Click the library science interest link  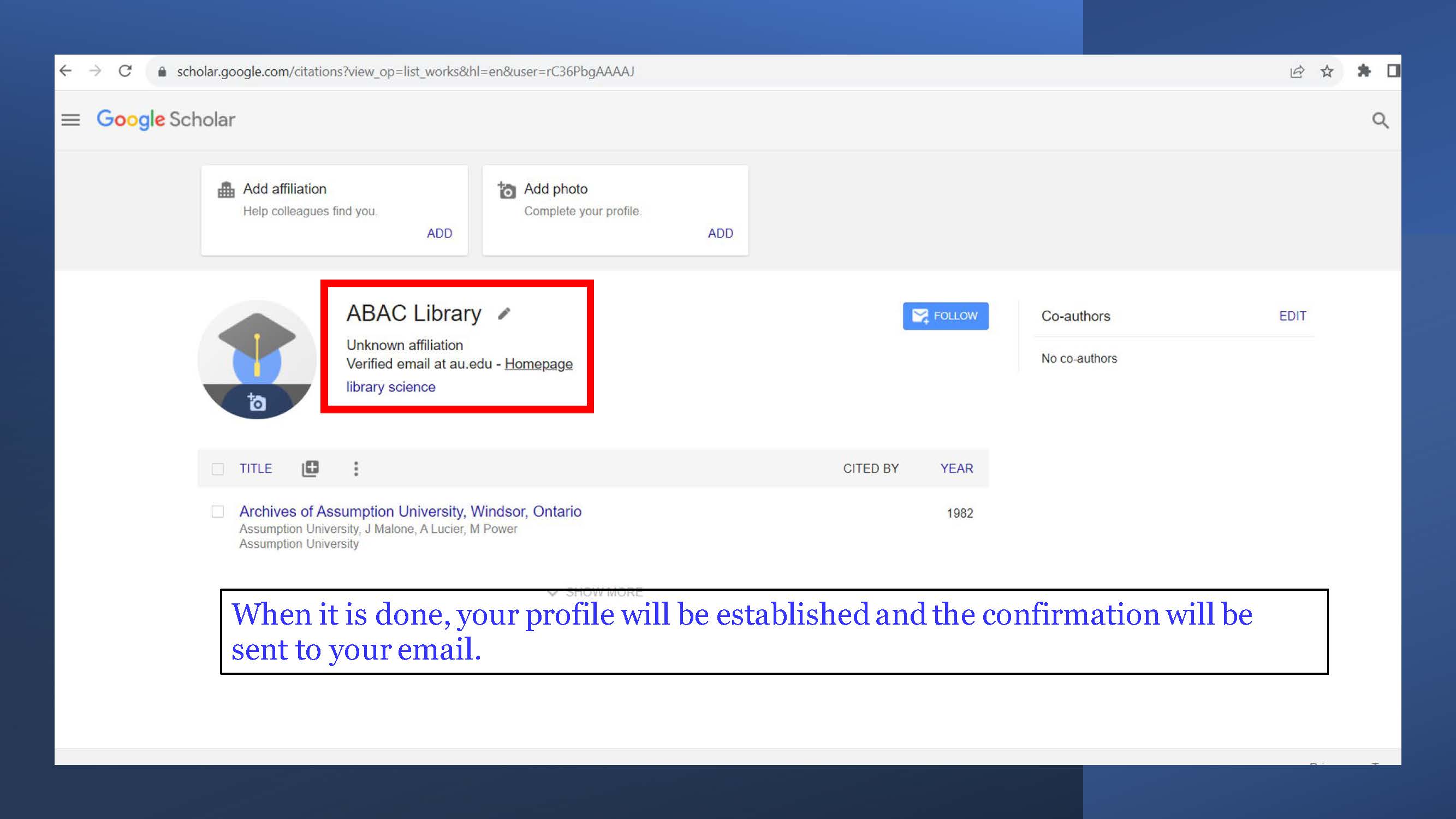[x=391, y=387]
